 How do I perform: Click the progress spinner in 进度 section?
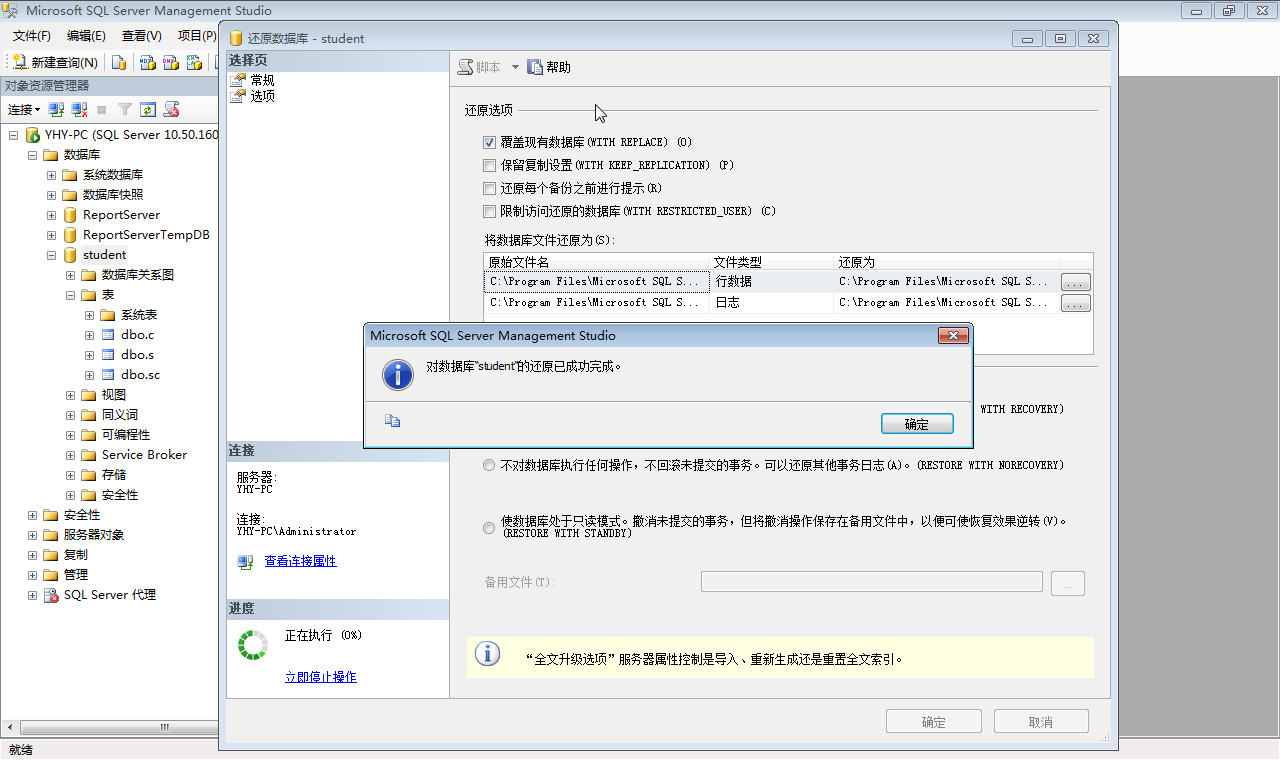click(x=253, y=645)
